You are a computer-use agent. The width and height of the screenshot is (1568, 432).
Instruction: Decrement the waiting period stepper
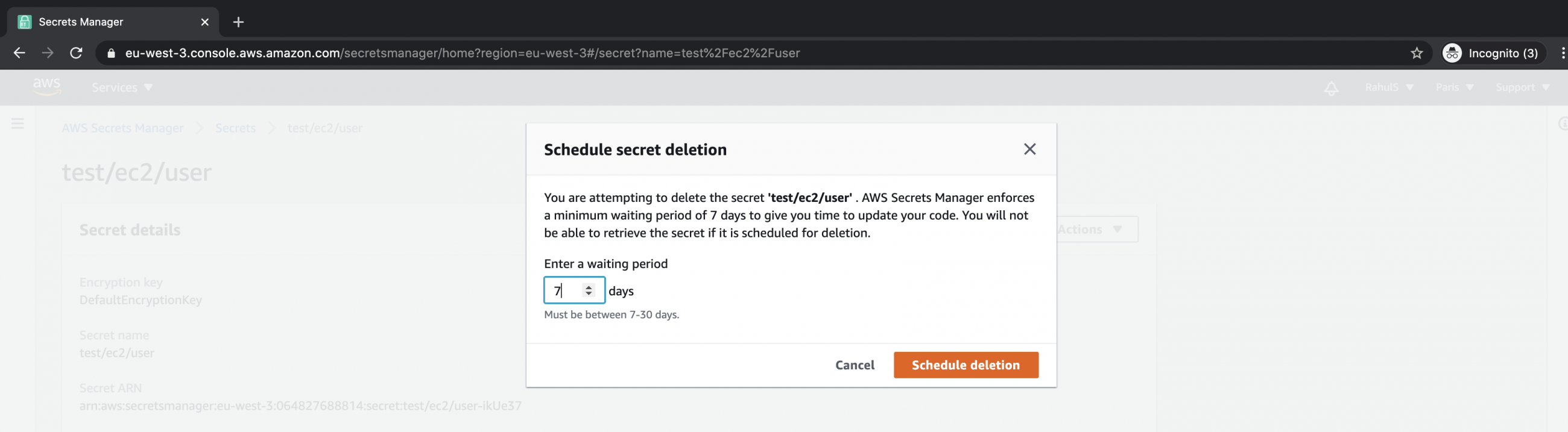pos(589,295)
